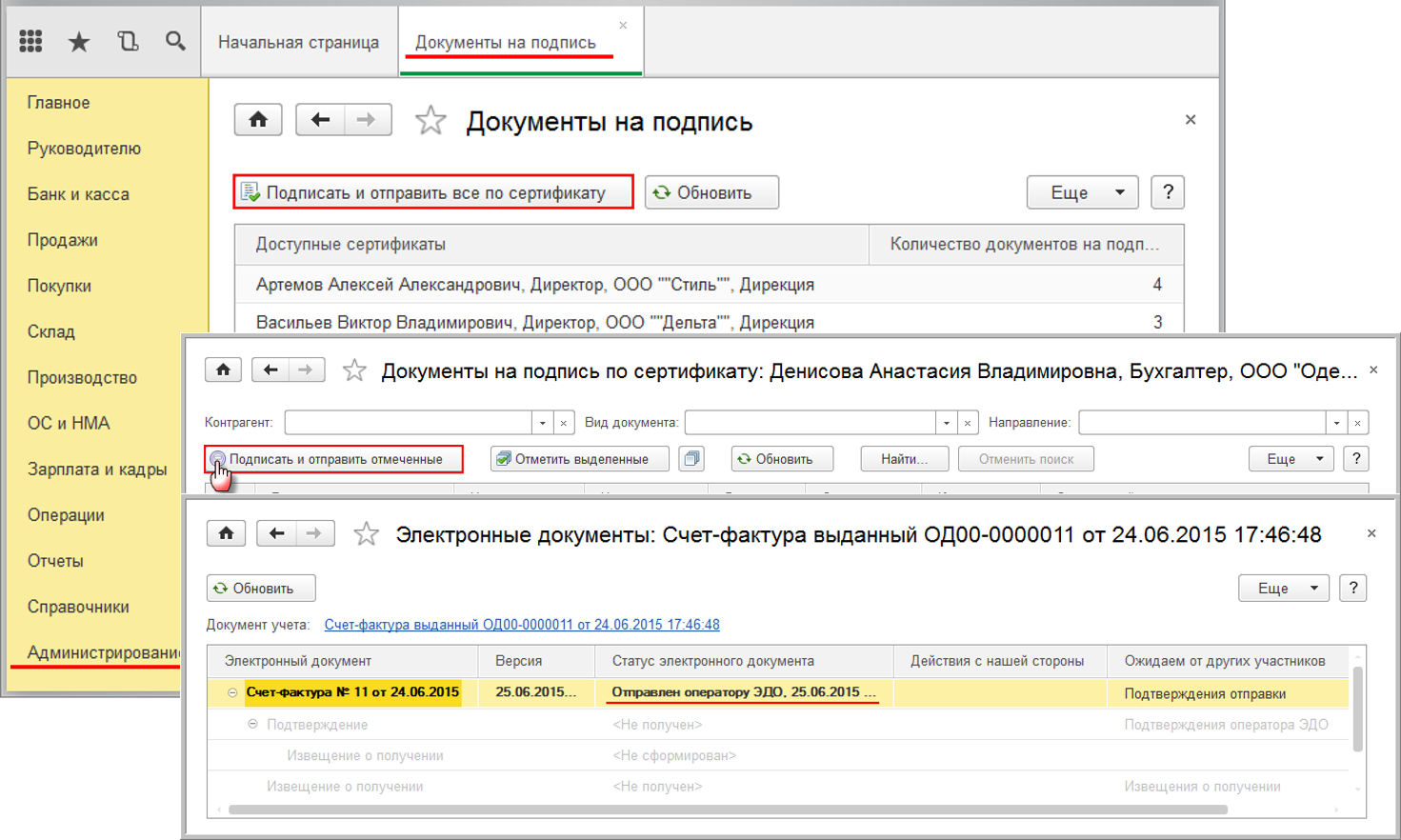Clear the Направление field

pos(1358,423)
